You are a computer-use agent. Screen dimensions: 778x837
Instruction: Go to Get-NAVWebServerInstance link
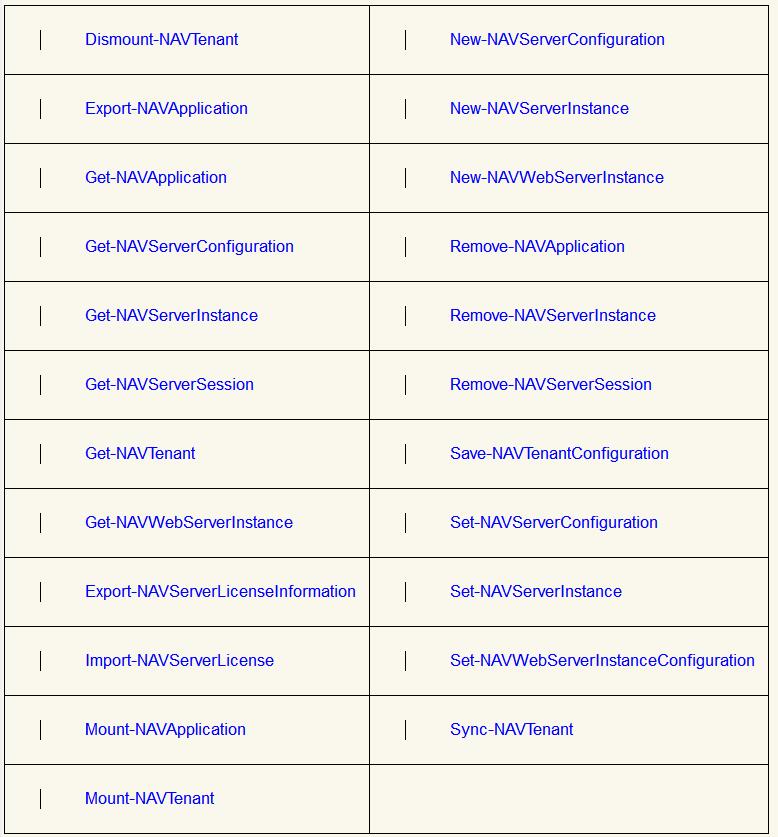189,523
